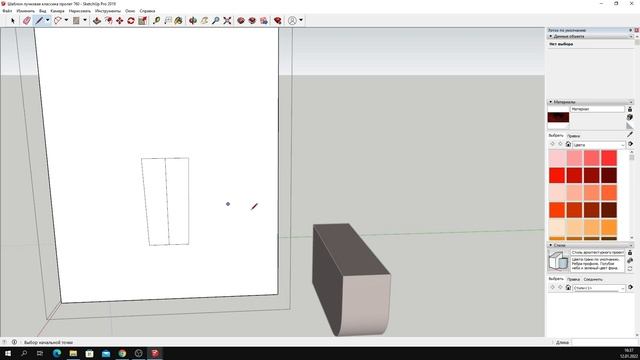Open the Arc tool dropdown arrow
This screenshot has width=640, height=360.
pyautogui.click(x=66, y=20)
